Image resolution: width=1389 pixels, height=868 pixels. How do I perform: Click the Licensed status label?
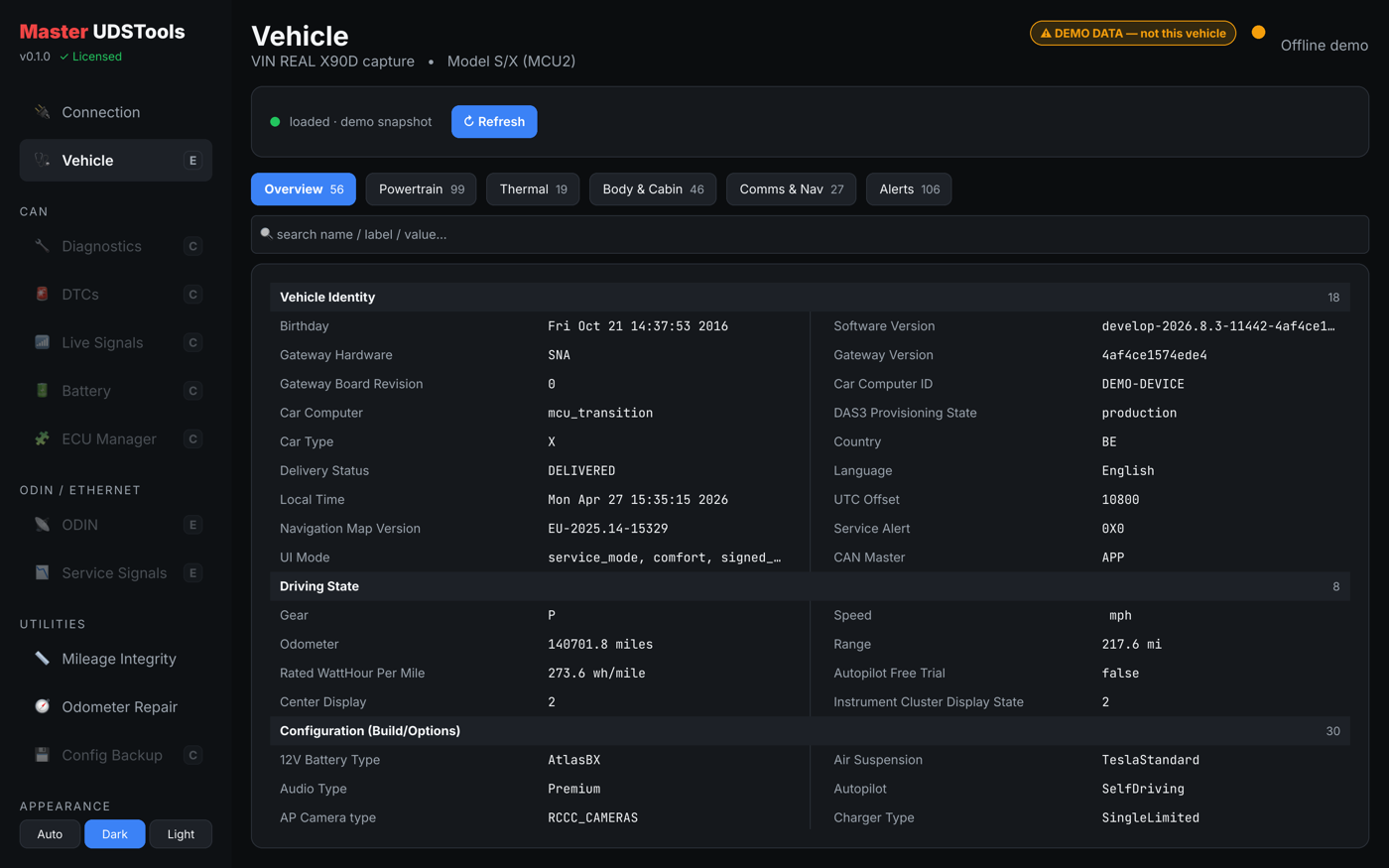[x=90, y=57]
